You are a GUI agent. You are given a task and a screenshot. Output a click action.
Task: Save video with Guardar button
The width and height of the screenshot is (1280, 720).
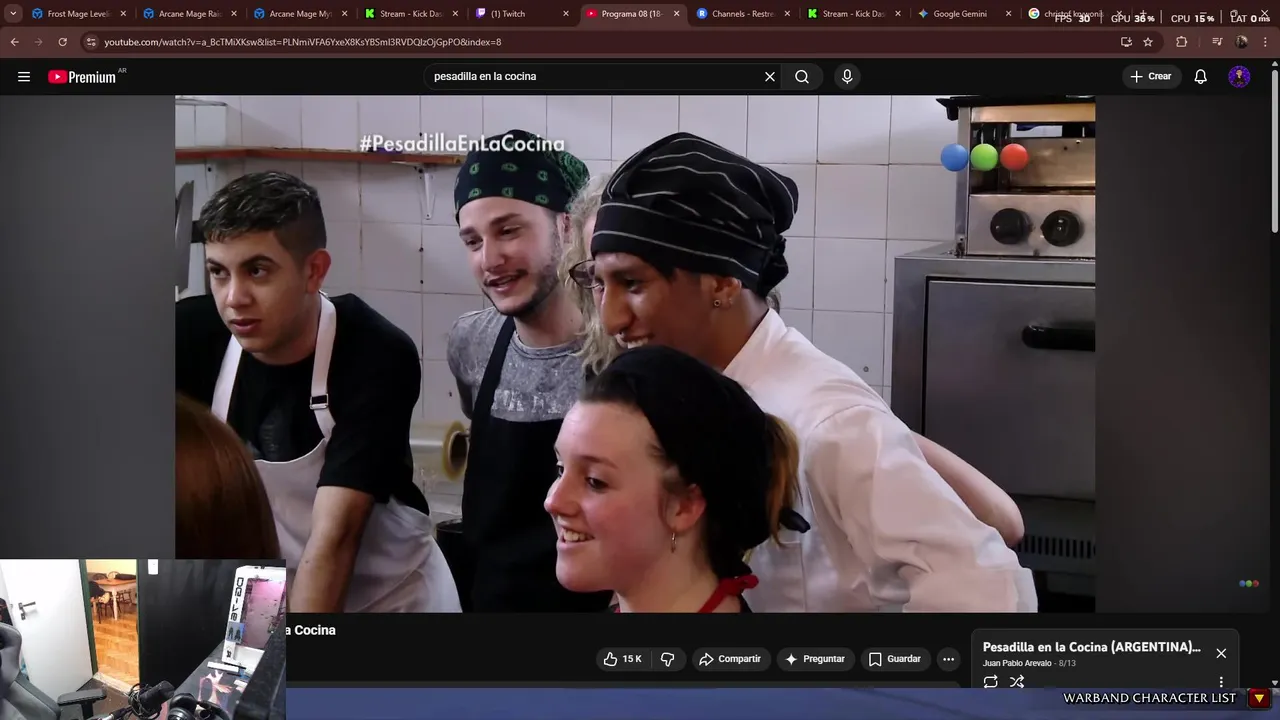(x=894, y=659)
